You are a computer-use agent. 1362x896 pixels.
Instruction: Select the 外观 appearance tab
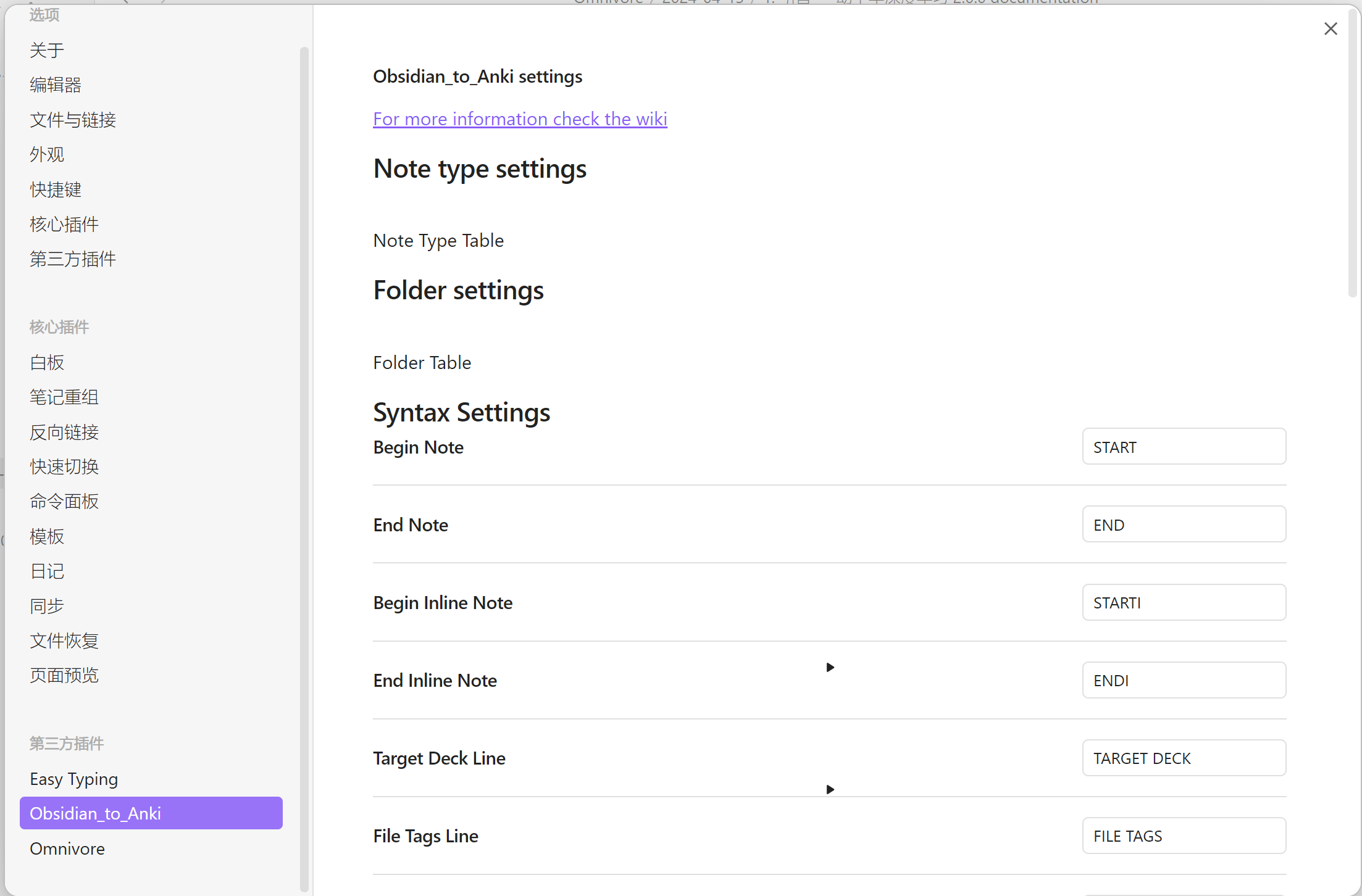point(47,154)
